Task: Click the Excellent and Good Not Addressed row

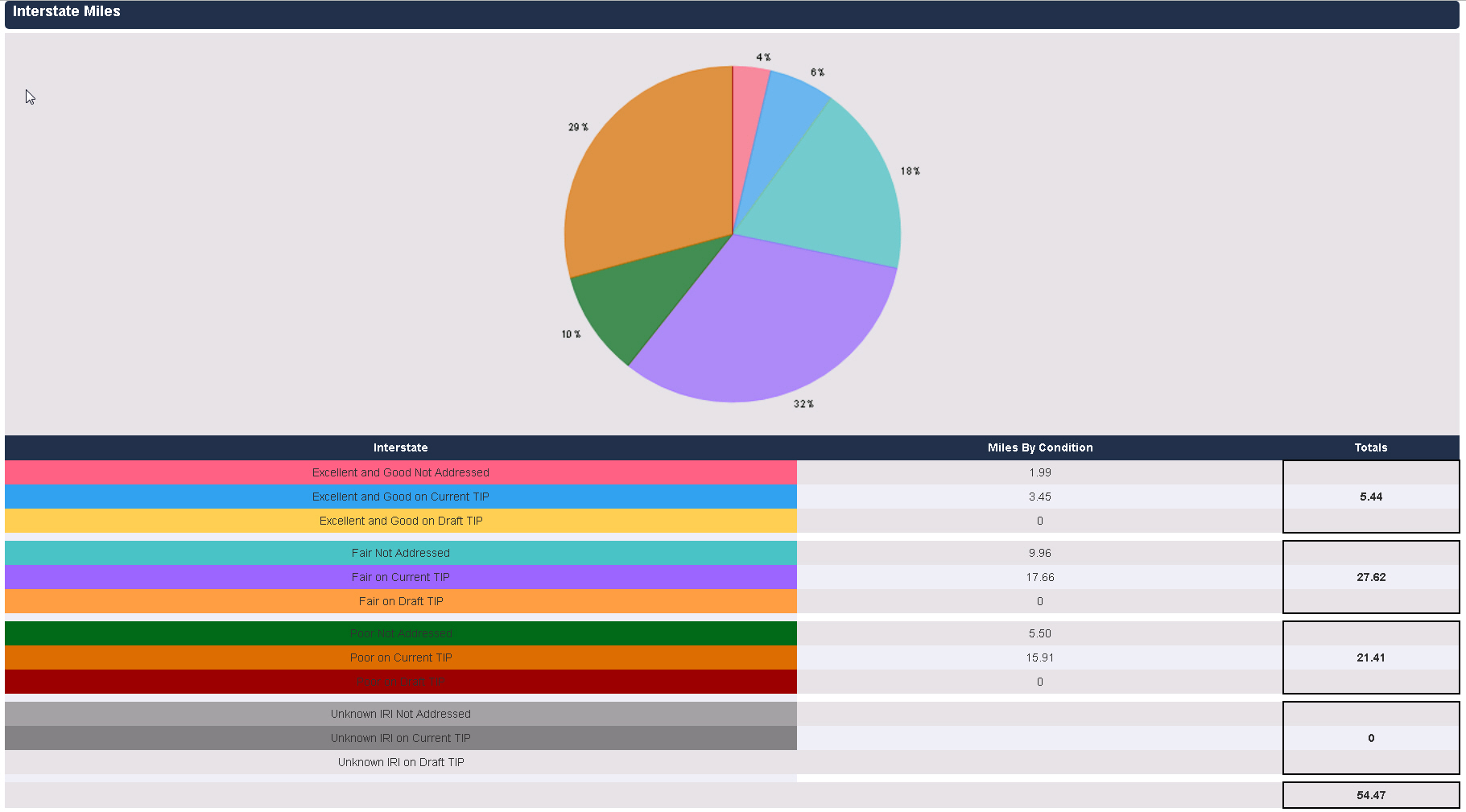Action: 400,472
